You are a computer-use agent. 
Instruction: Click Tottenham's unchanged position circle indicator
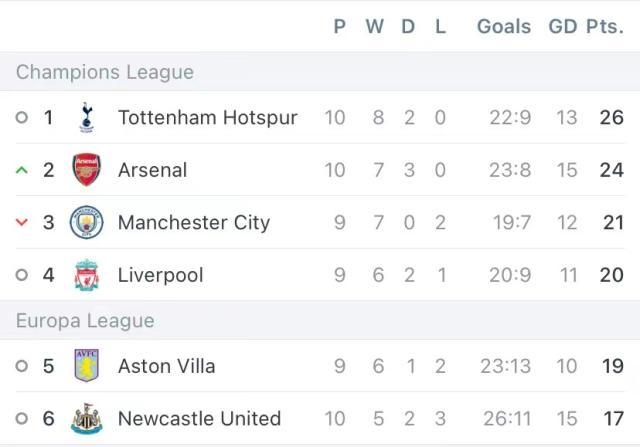pos(22,118)
